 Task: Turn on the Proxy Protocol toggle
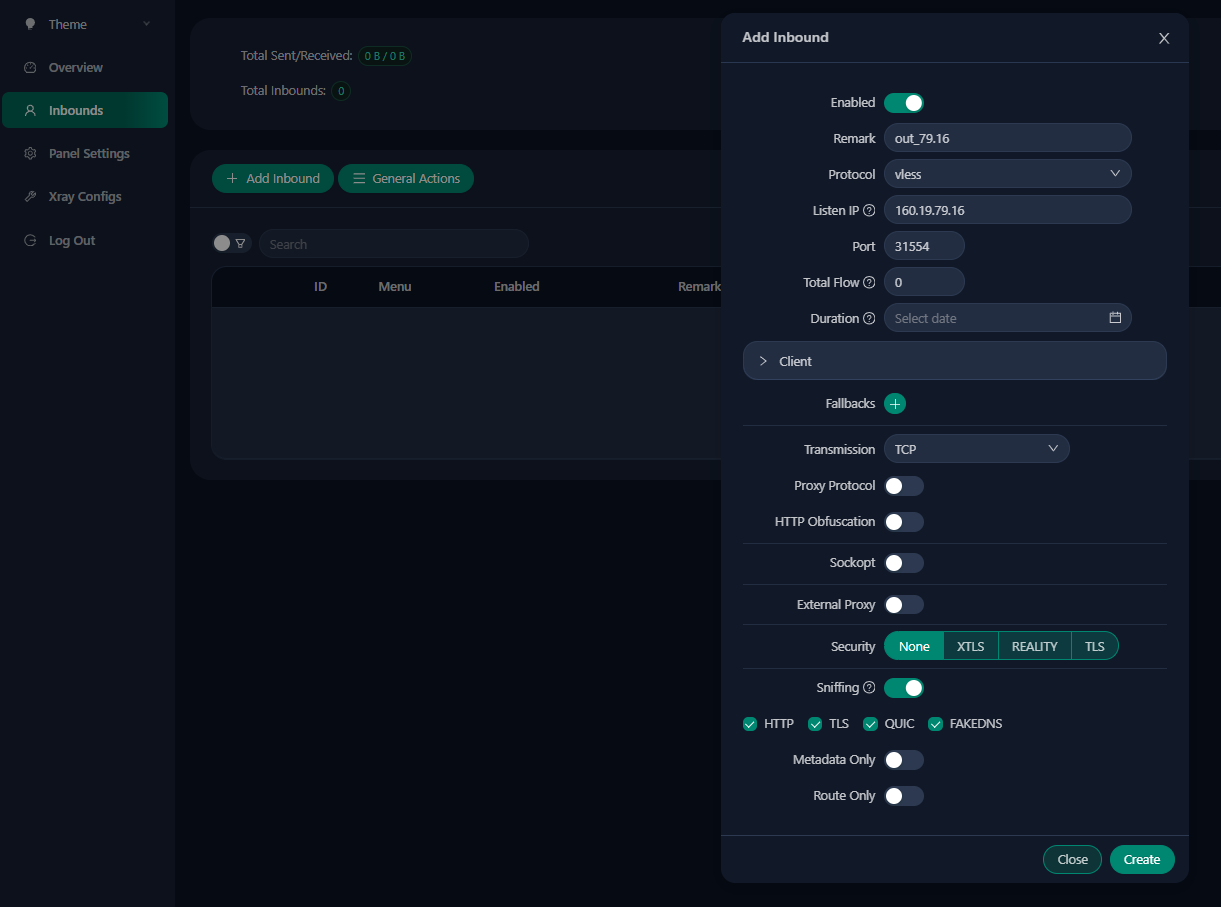[x=903, y=486]
